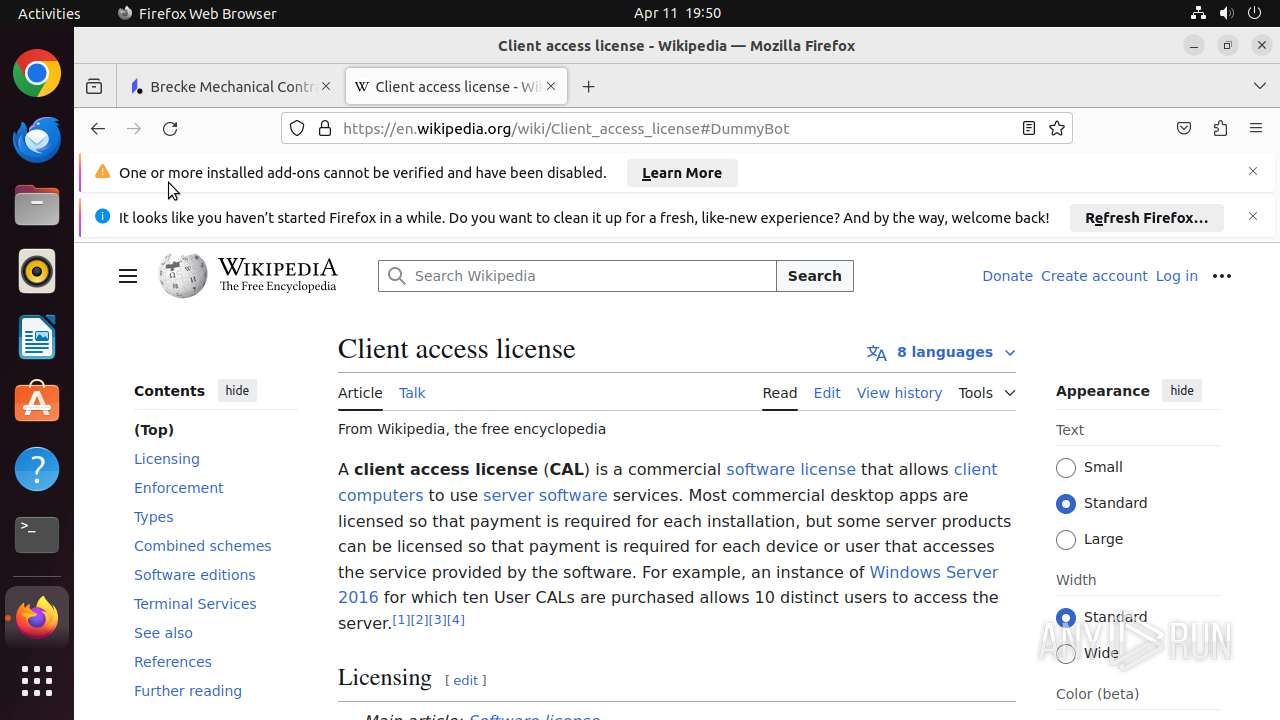Launch Thunderbird Mail from the dock

[37, 139]
